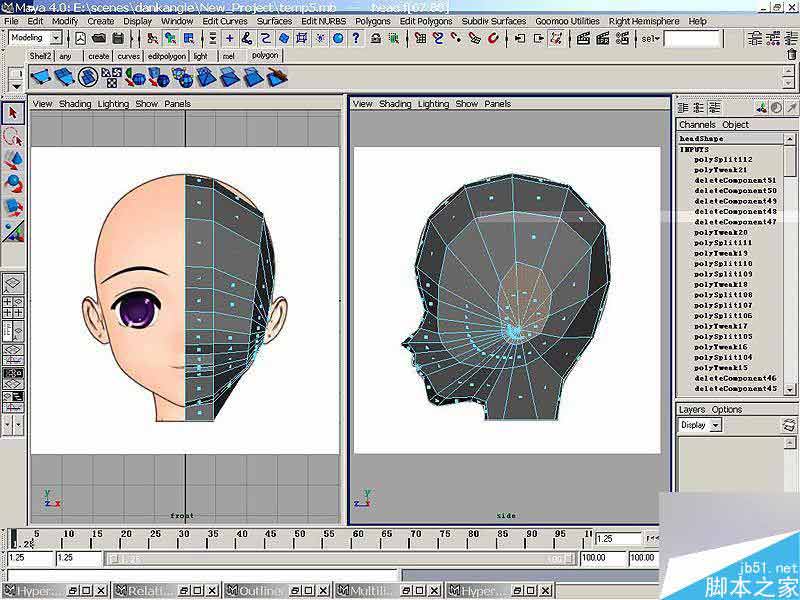Click the Snap to grids magnet icon
Image resolution: width=800 pixels, height=600 pixels.
tap(420, 38)
